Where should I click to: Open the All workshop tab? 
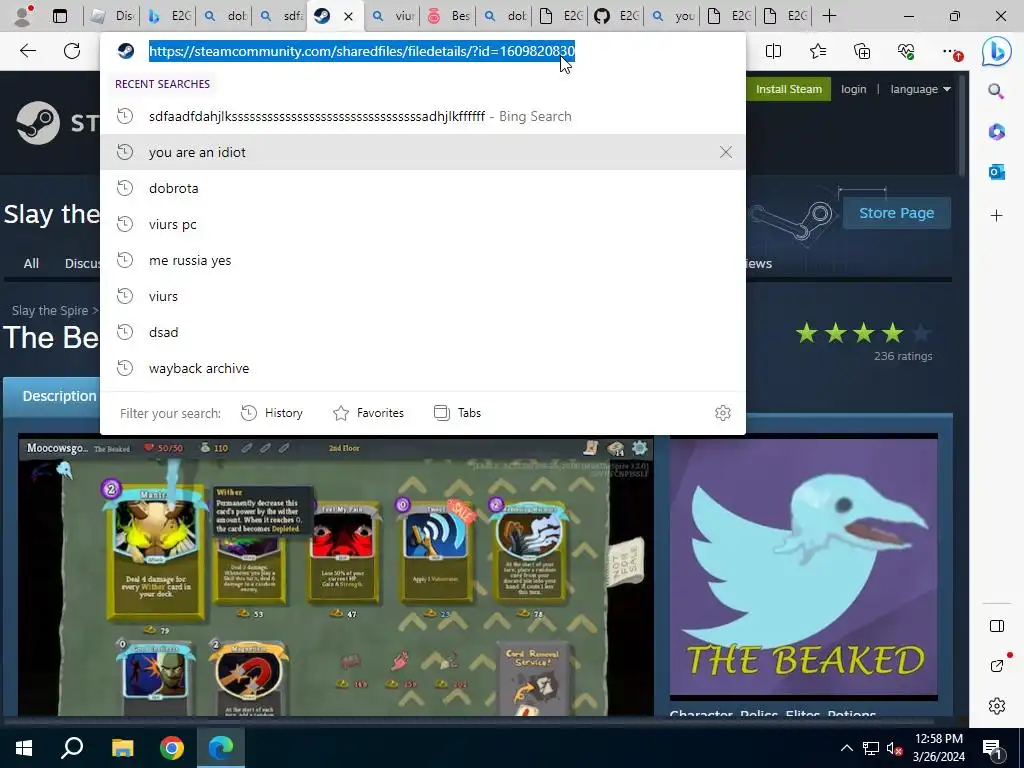[x=31, y=263]
